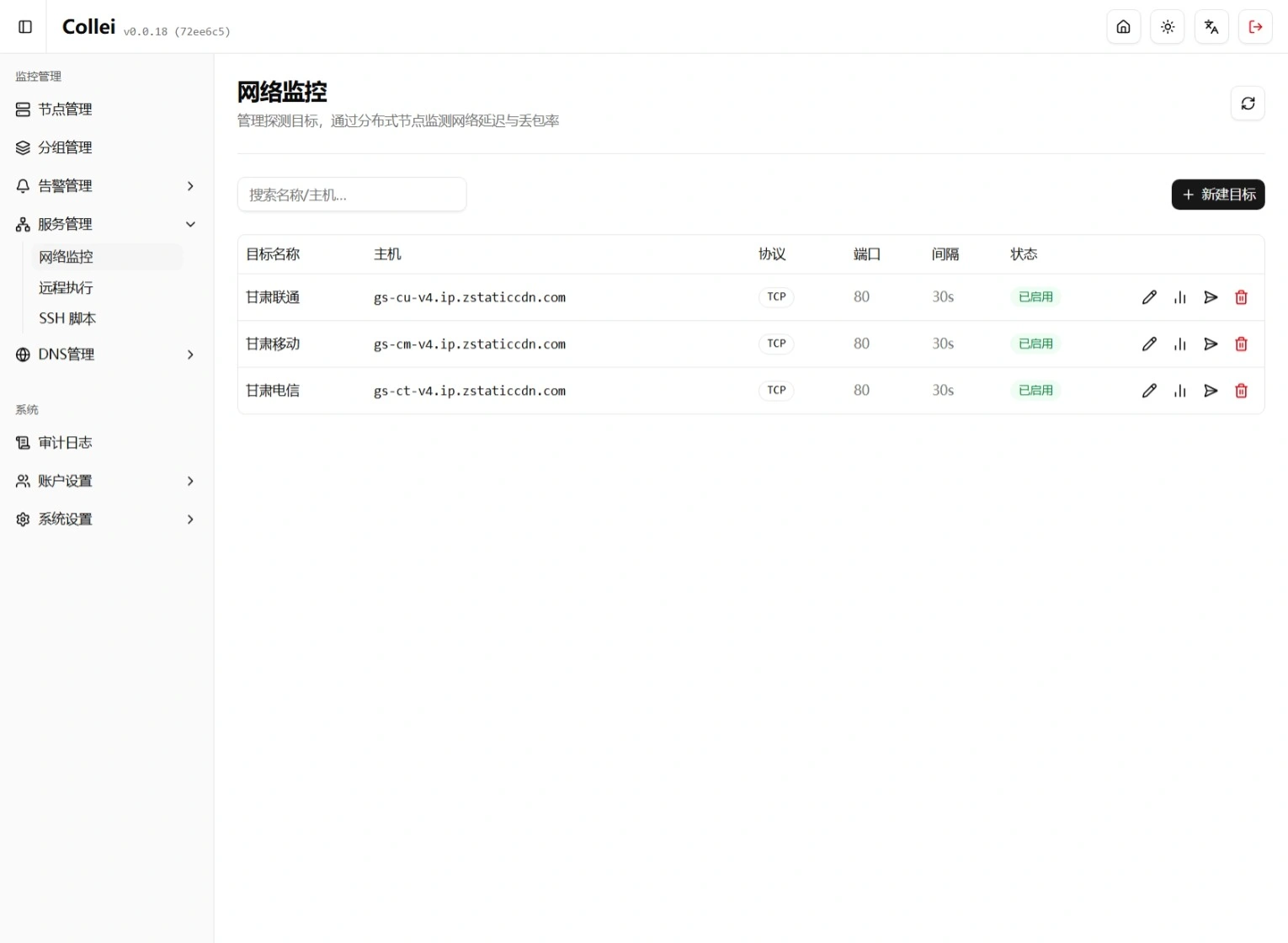The width and height of the screenshot is (1288, 943).
Task: Edit the 甘肃联通 target with pencil icon
Action: [1149, 297]
